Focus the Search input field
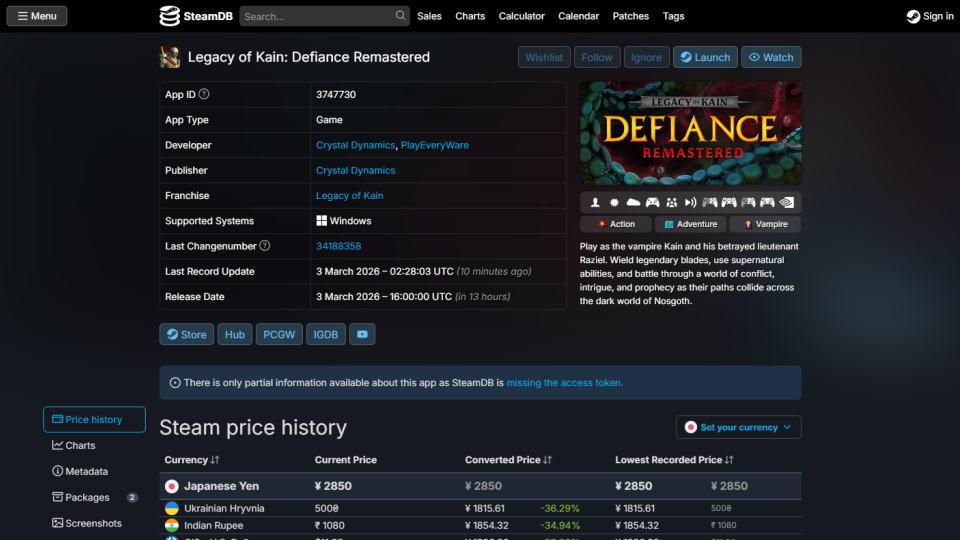This screenshot has width=960, height=540. click(x=316, y=16)
